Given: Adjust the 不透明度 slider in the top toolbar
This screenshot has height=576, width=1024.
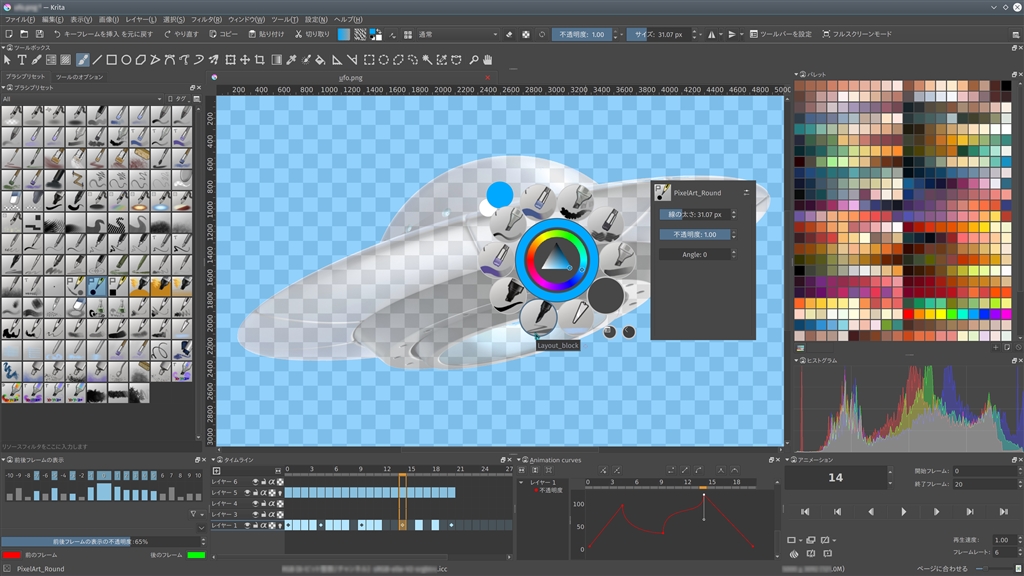Looking at the screenshot, I should pos(582,34).
